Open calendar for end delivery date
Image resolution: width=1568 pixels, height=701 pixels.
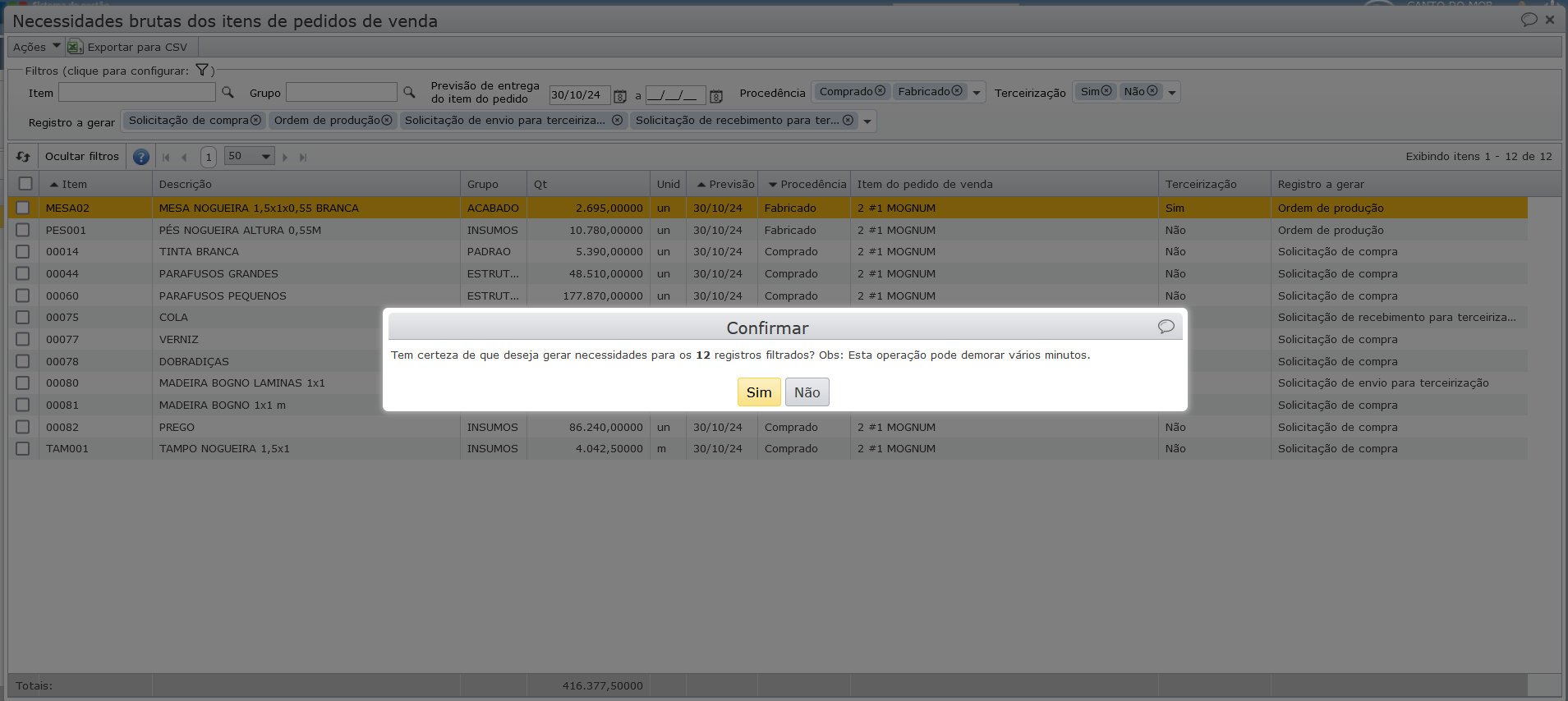716,96
